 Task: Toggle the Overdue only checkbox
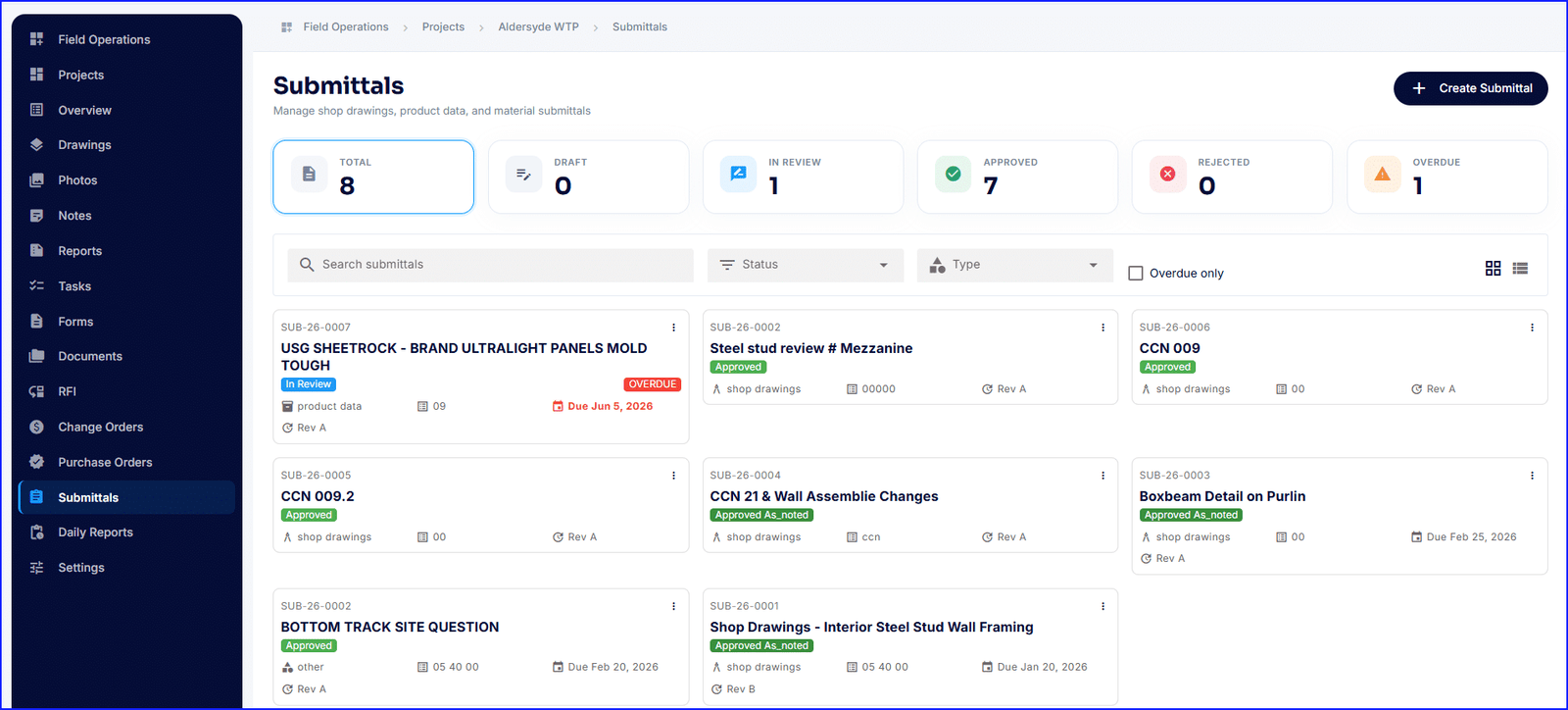pos(1136,274)
